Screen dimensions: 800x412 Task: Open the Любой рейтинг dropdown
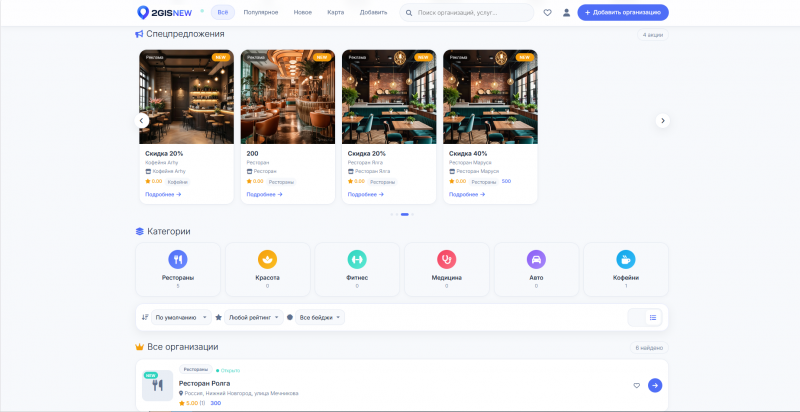click(254, 317)
